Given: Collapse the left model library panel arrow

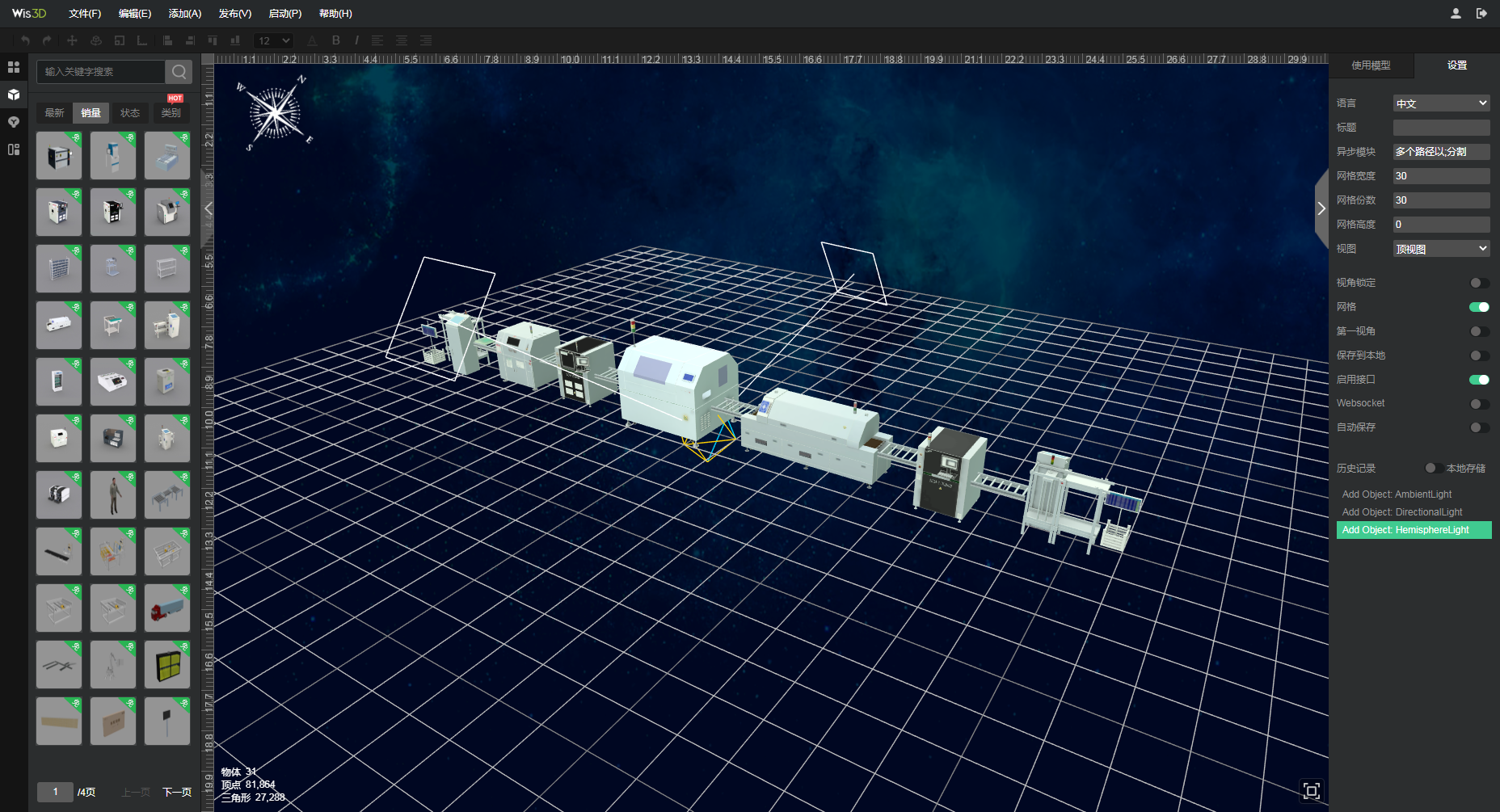Looking at the screenshot, I should coord(208,208).
